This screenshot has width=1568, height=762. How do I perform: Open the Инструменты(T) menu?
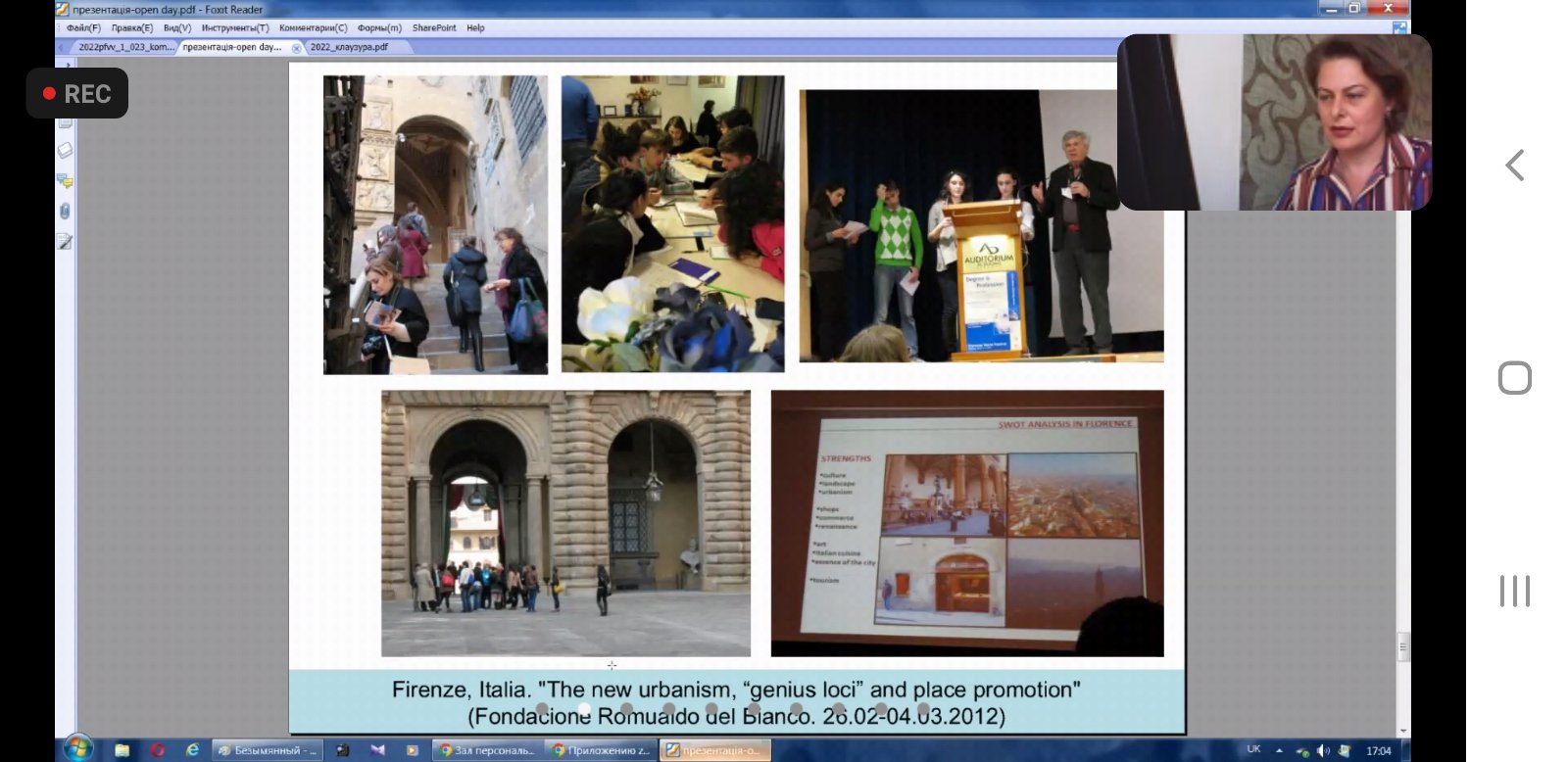coord(235,27)
